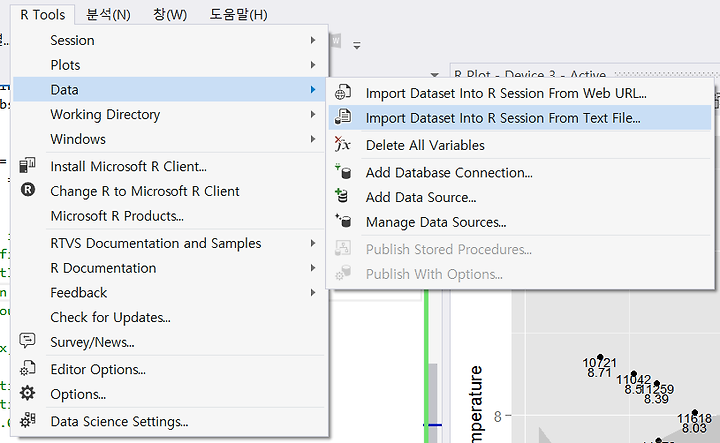Image resolution: width=720 pixels, height=443 pixels.
Task: Click the Delete All Variables fx icon
Action: click(342, 144)
